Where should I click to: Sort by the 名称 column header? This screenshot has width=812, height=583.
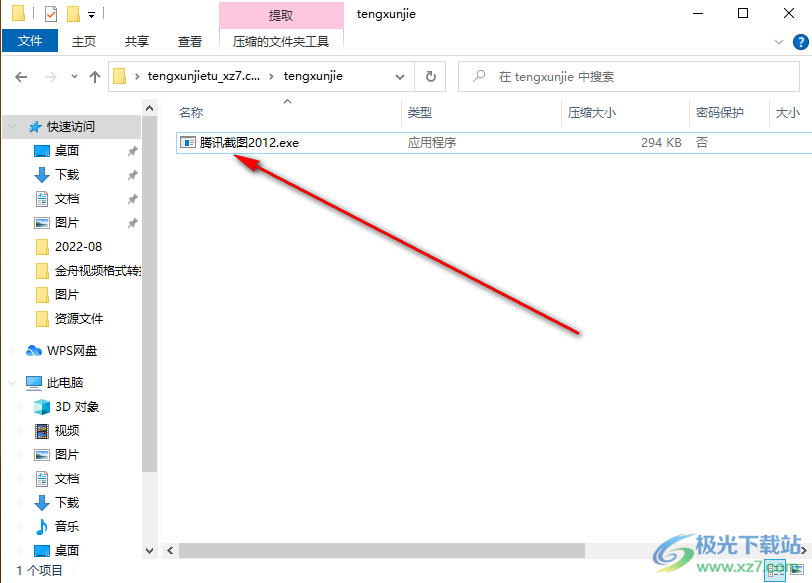[x=191, y=112]
